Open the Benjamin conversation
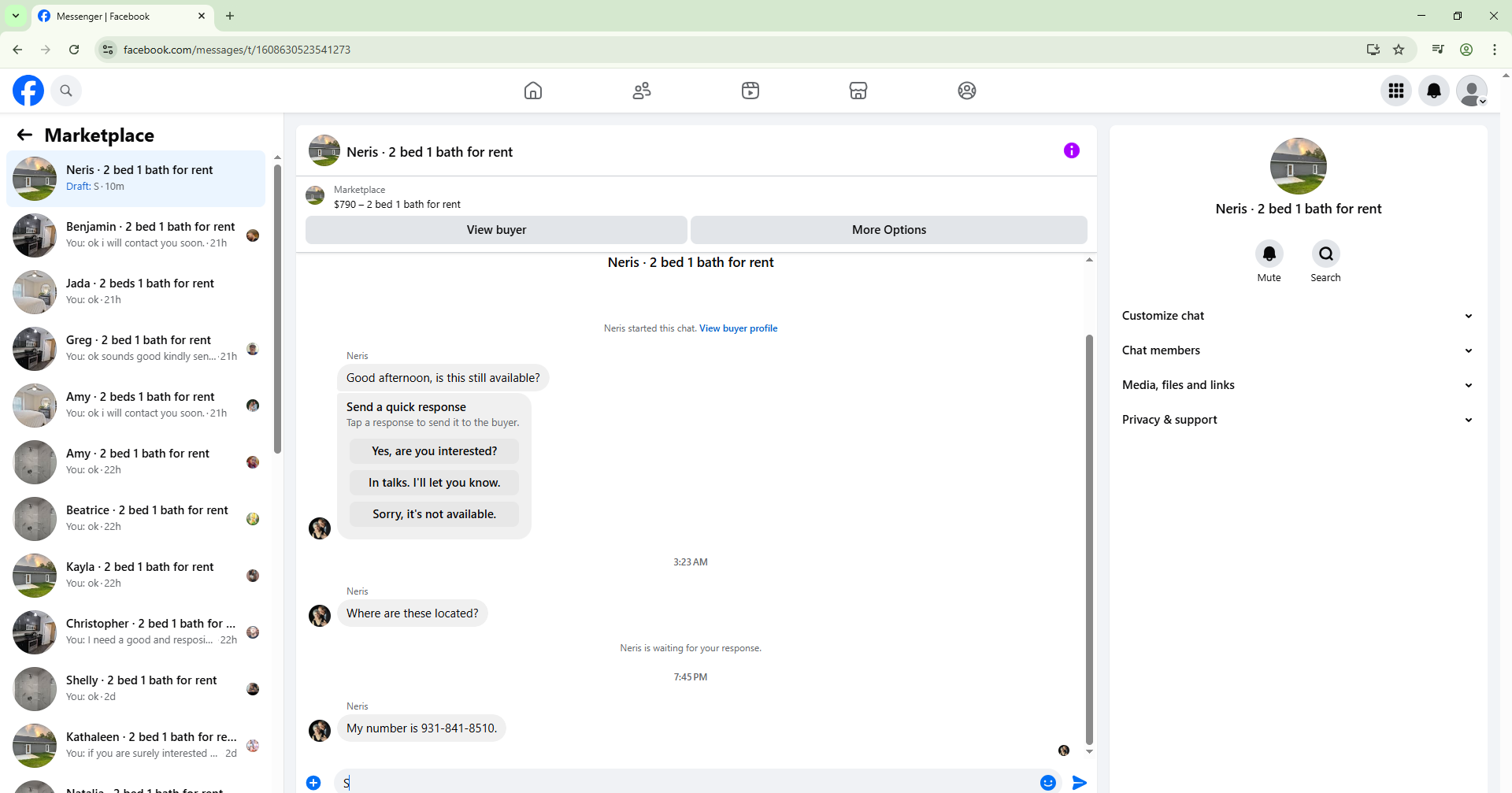This screenshot has height=793, width=1512. click(x=135, y=235)
